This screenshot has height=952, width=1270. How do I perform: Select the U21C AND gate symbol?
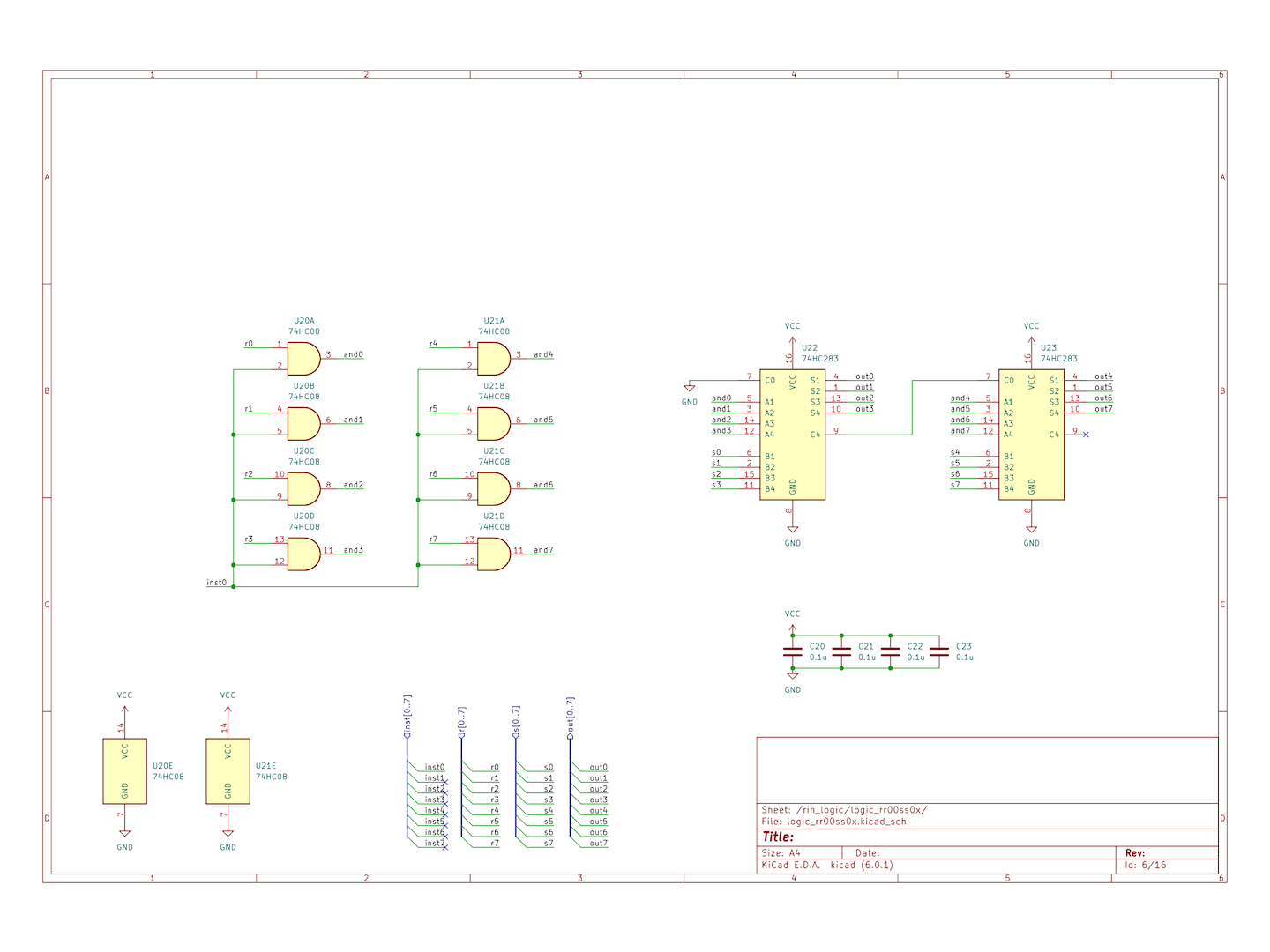[x=494, y=489]
